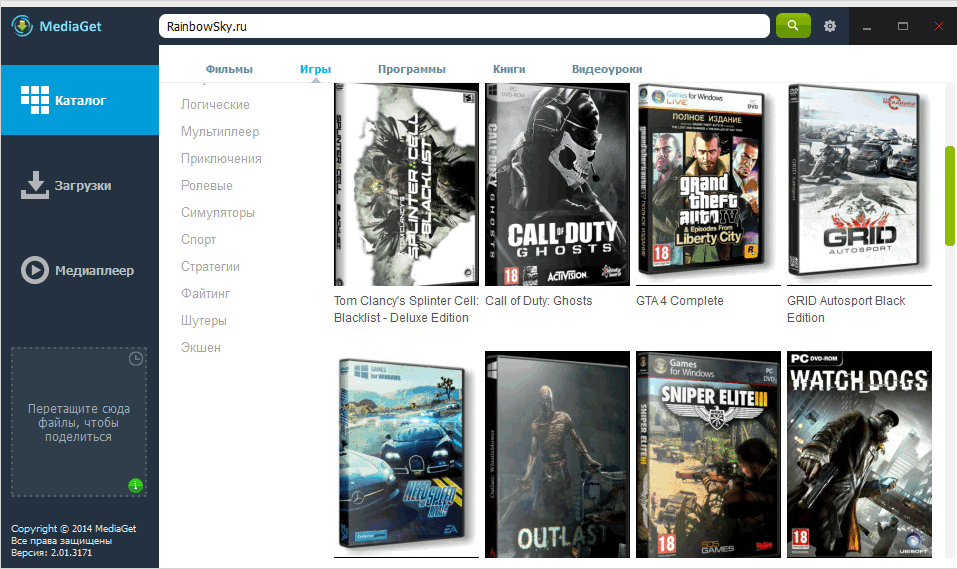Select the Спорт genre

click(x=199, y=240)
